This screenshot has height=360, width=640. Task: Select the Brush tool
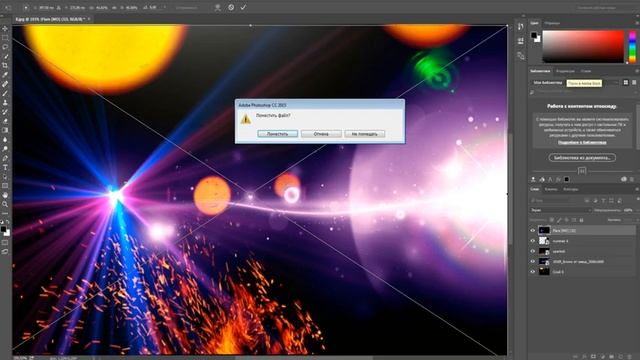pos(5,93)
